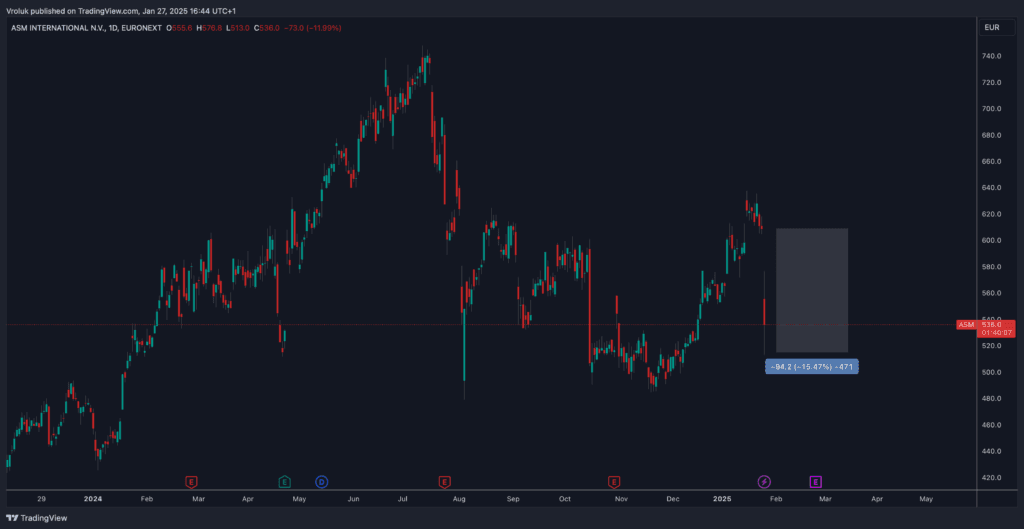Click the Sep time axis label

tap(513, 499)
